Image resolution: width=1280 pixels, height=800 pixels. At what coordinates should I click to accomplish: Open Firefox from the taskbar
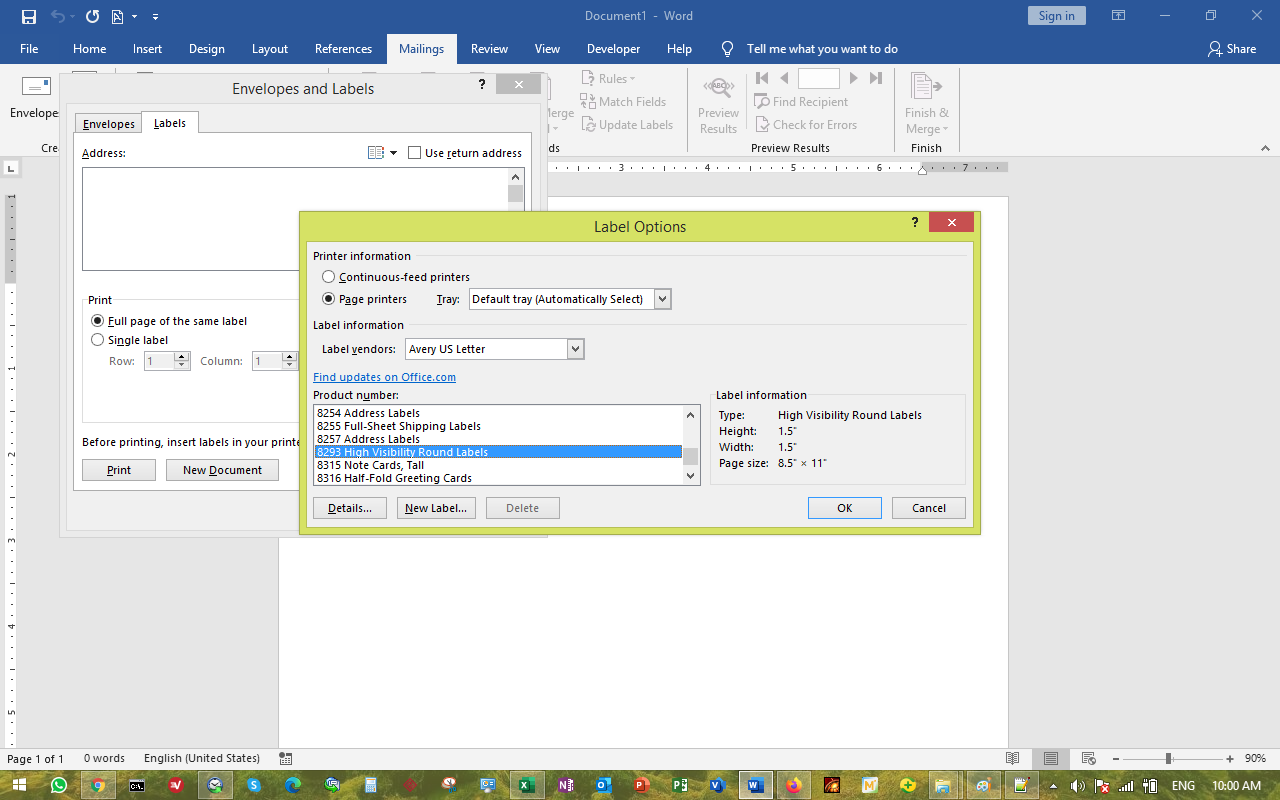coord(793,786)
